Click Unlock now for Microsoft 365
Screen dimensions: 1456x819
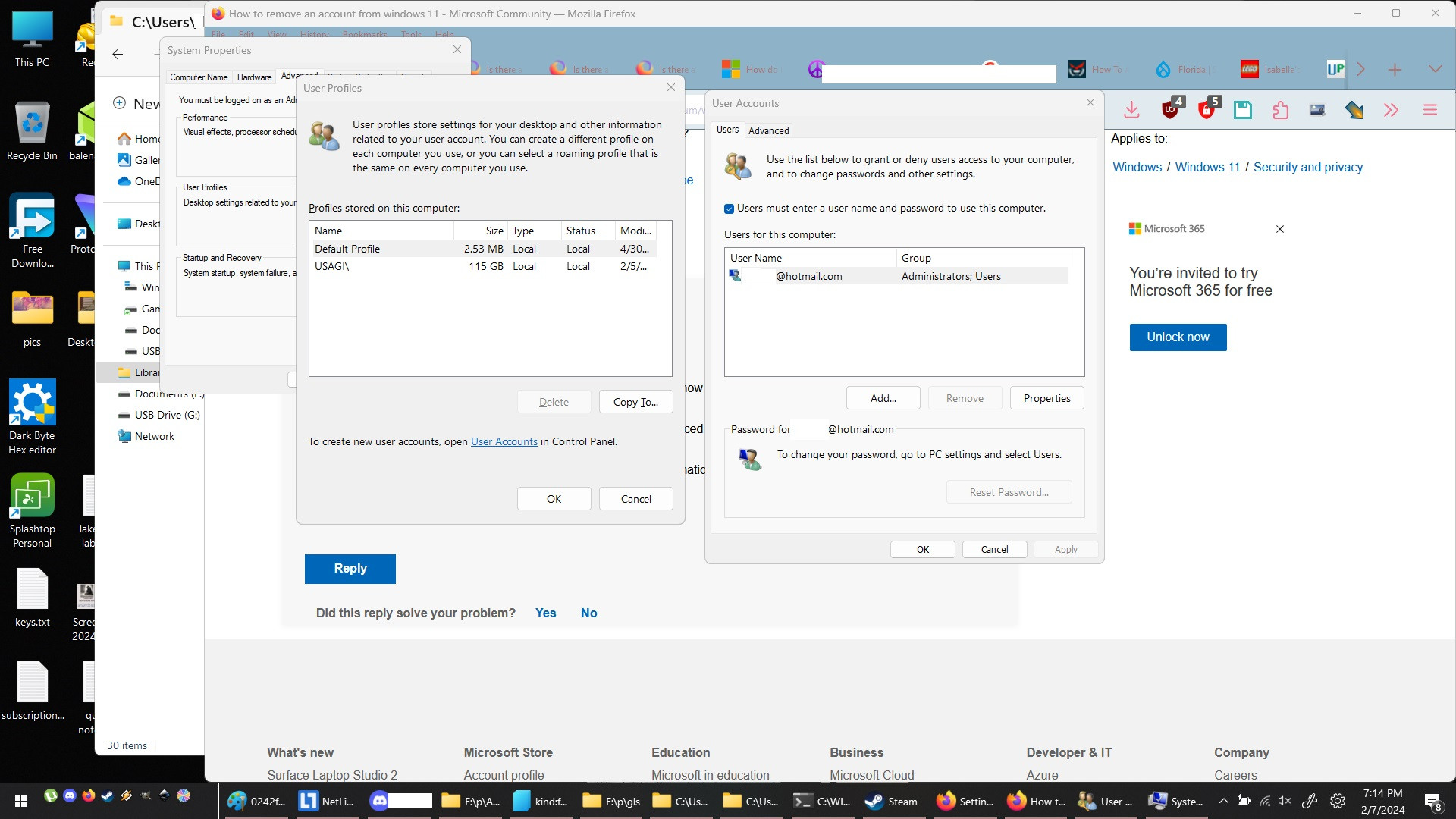point(1178,337)
